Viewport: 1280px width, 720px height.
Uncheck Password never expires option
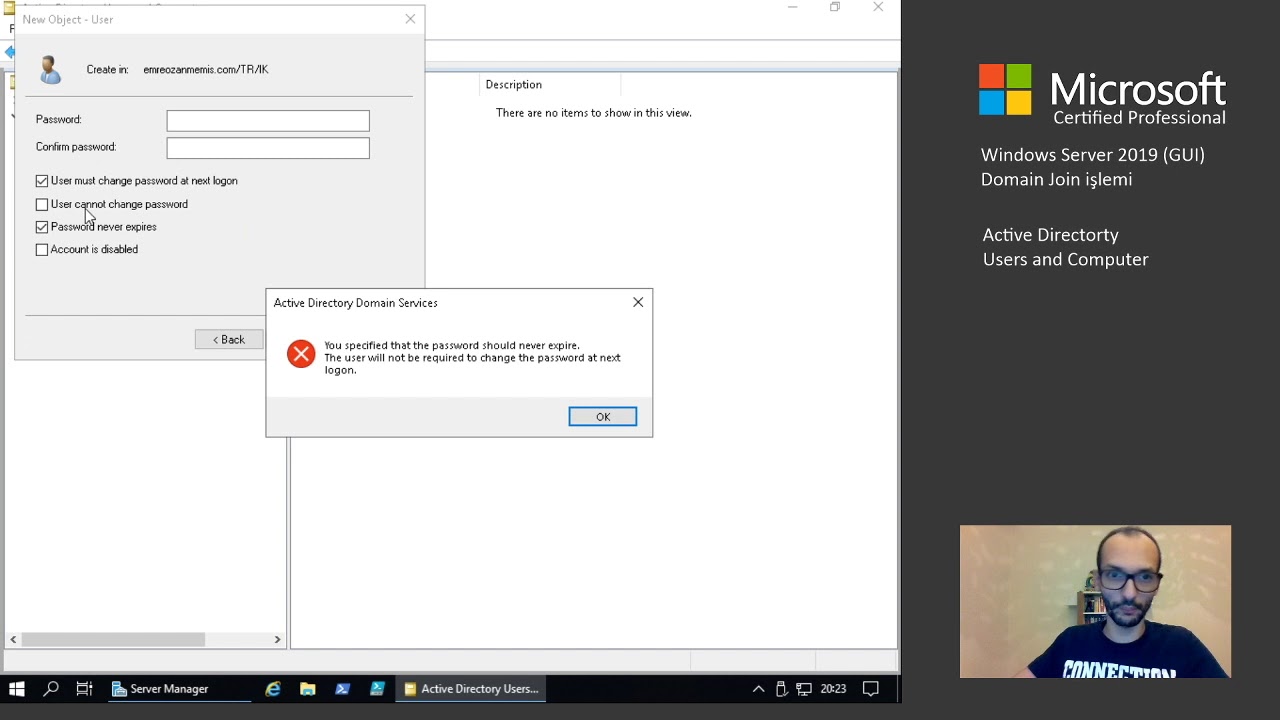pyautogui.click(x=42, y=227)
